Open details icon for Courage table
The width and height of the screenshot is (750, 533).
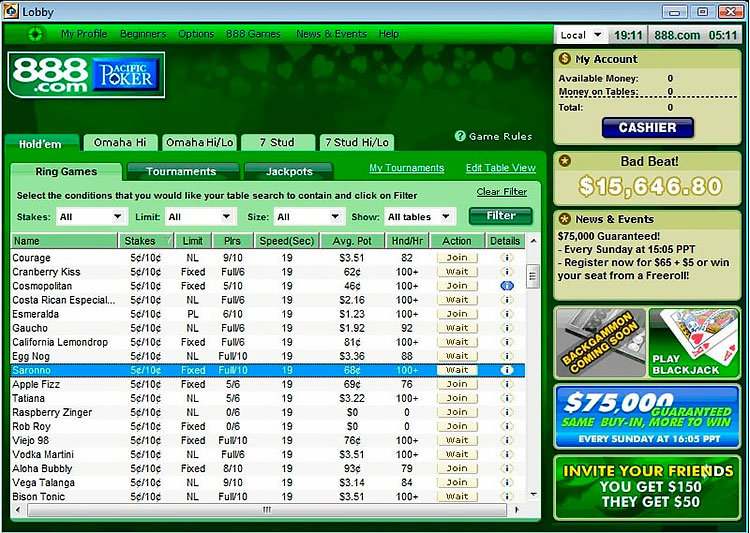507,257
